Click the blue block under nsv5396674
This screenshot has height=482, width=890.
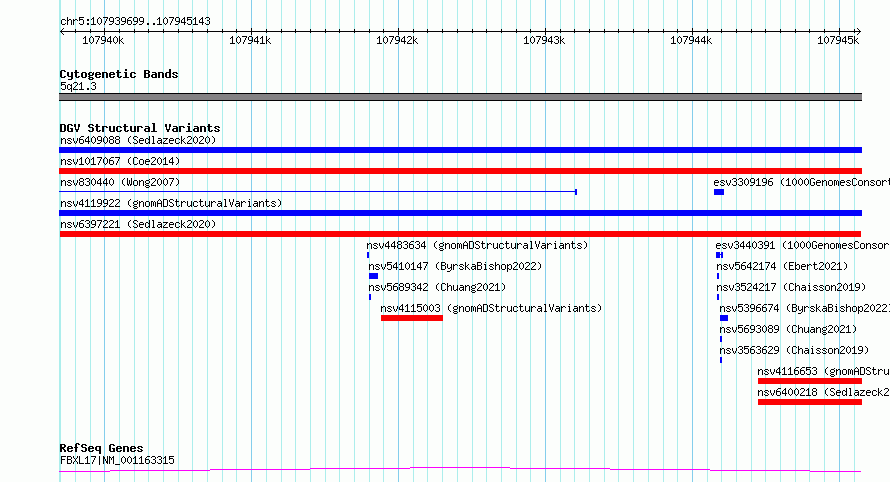pos(724,318)
